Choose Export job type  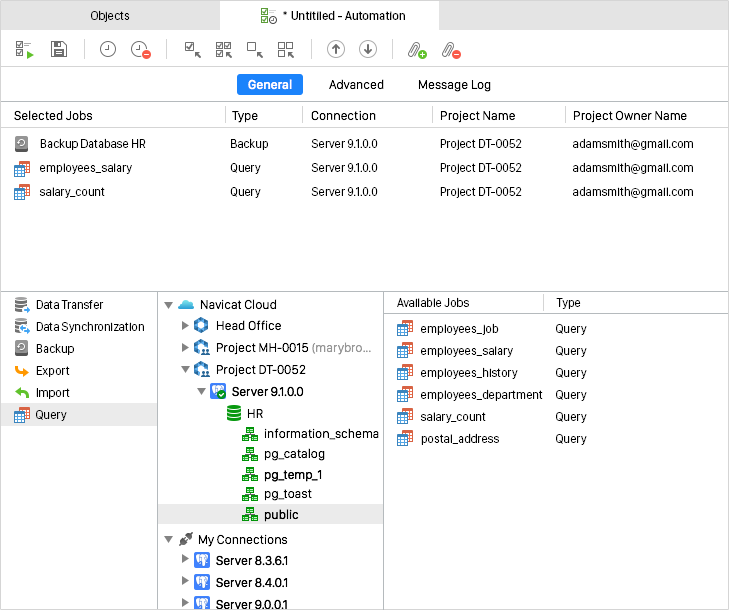pos(79,371)
